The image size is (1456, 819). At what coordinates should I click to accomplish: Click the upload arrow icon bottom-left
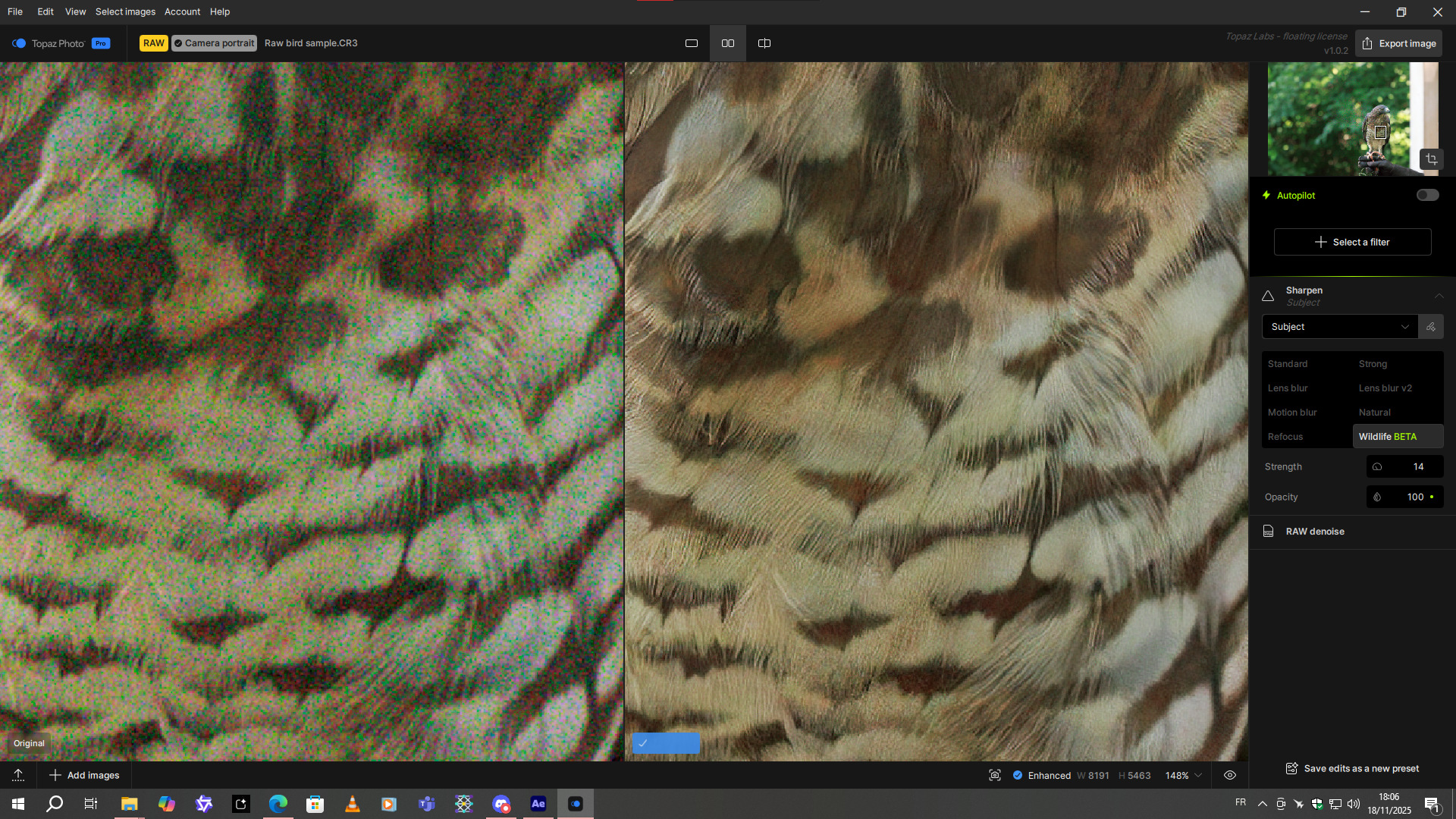coord(18,775)
